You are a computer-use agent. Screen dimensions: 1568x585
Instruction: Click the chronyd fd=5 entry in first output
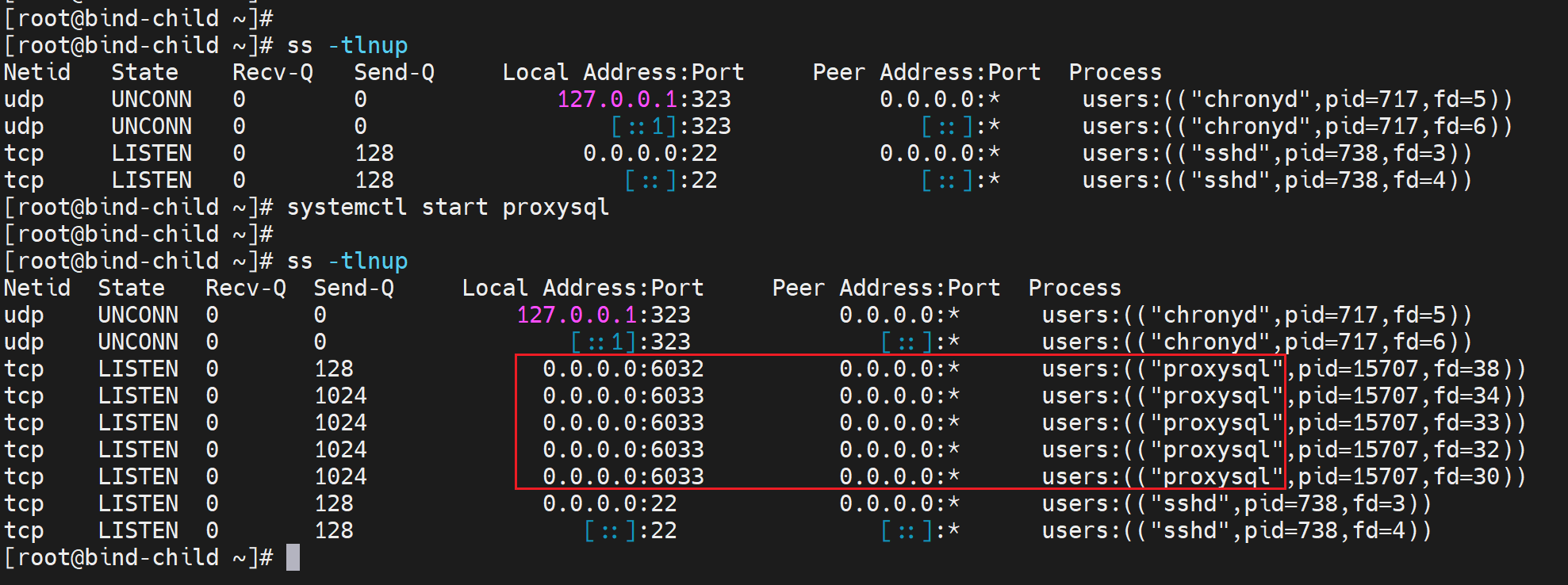(x=1297, y=100)
